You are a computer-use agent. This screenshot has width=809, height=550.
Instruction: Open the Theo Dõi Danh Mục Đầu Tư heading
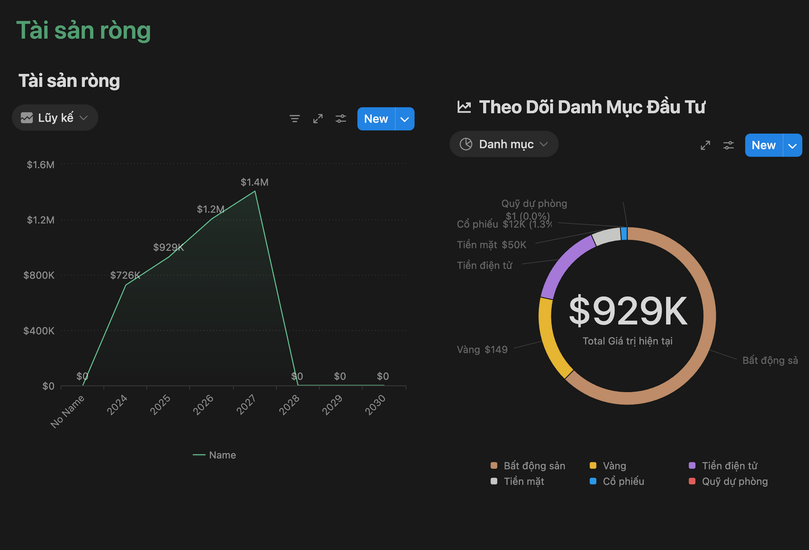coord(592,107)
